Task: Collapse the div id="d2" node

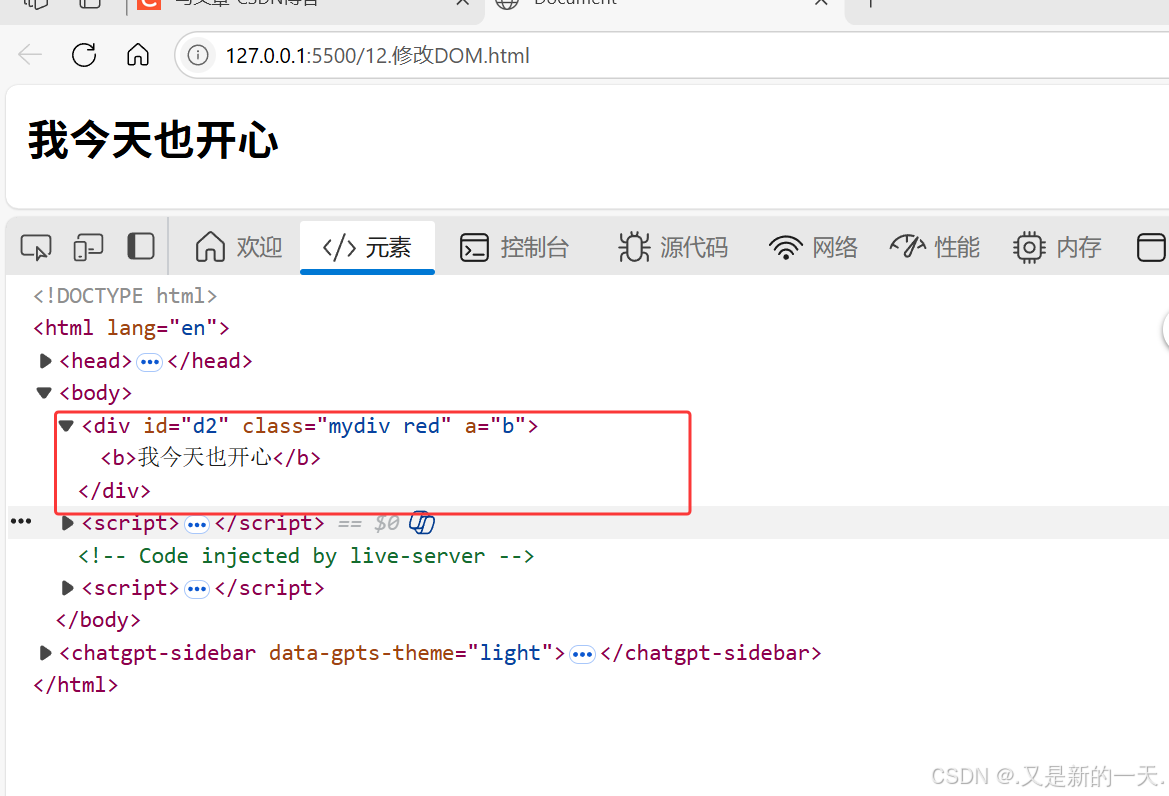Action: (66, 426)
